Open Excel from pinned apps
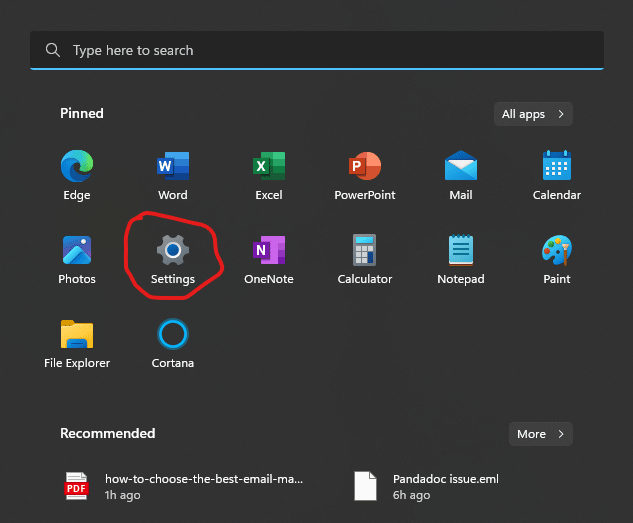 tap(269, 174)
